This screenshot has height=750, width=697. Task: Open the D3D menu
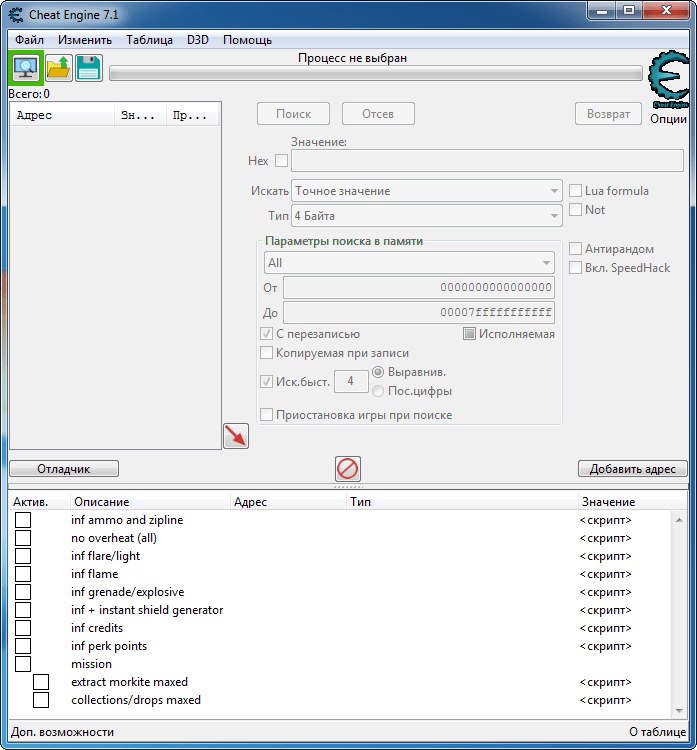point(198,40)
